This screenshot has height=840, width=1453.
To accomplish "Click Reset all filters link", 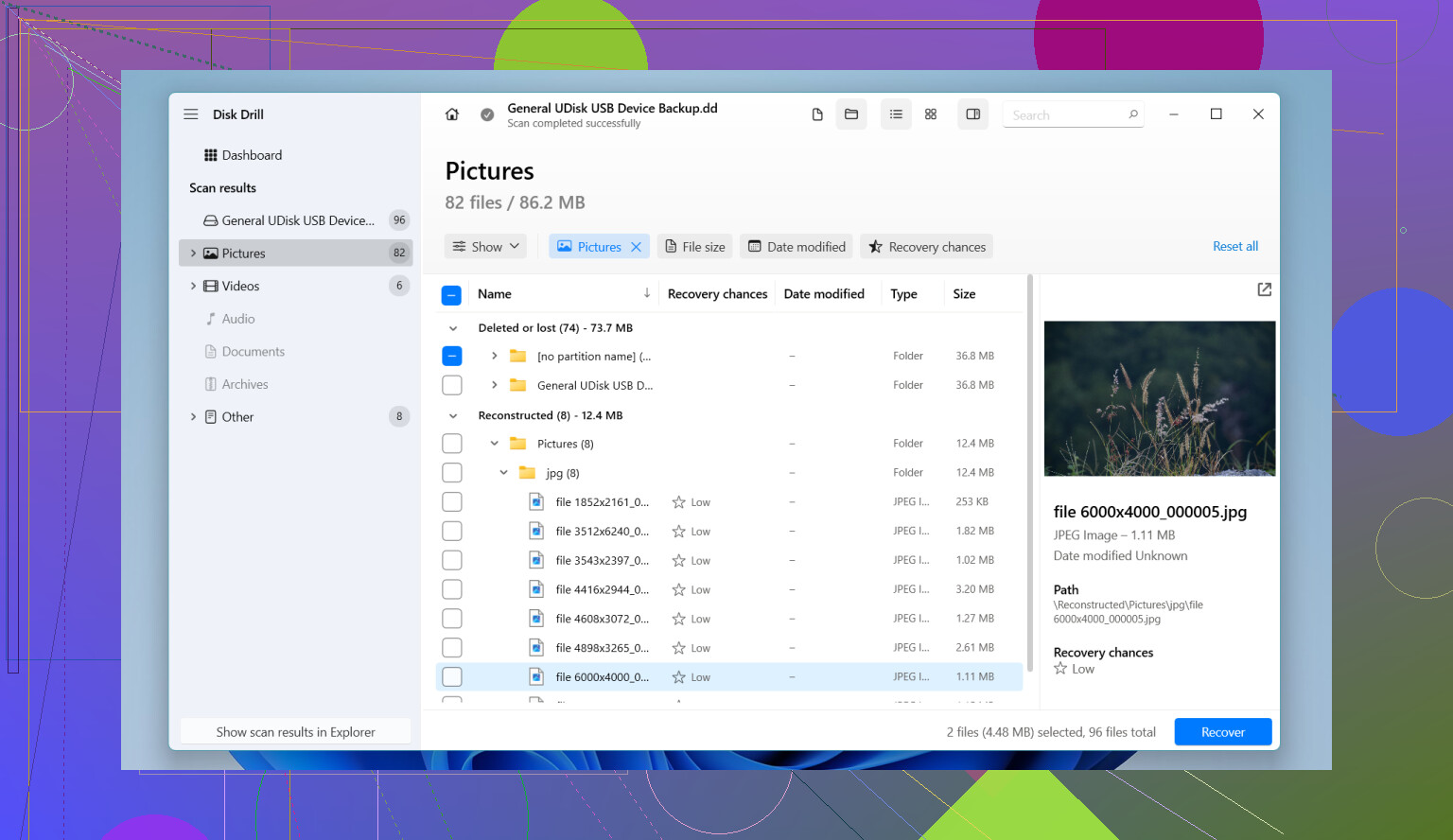I will pos(1235,247).
